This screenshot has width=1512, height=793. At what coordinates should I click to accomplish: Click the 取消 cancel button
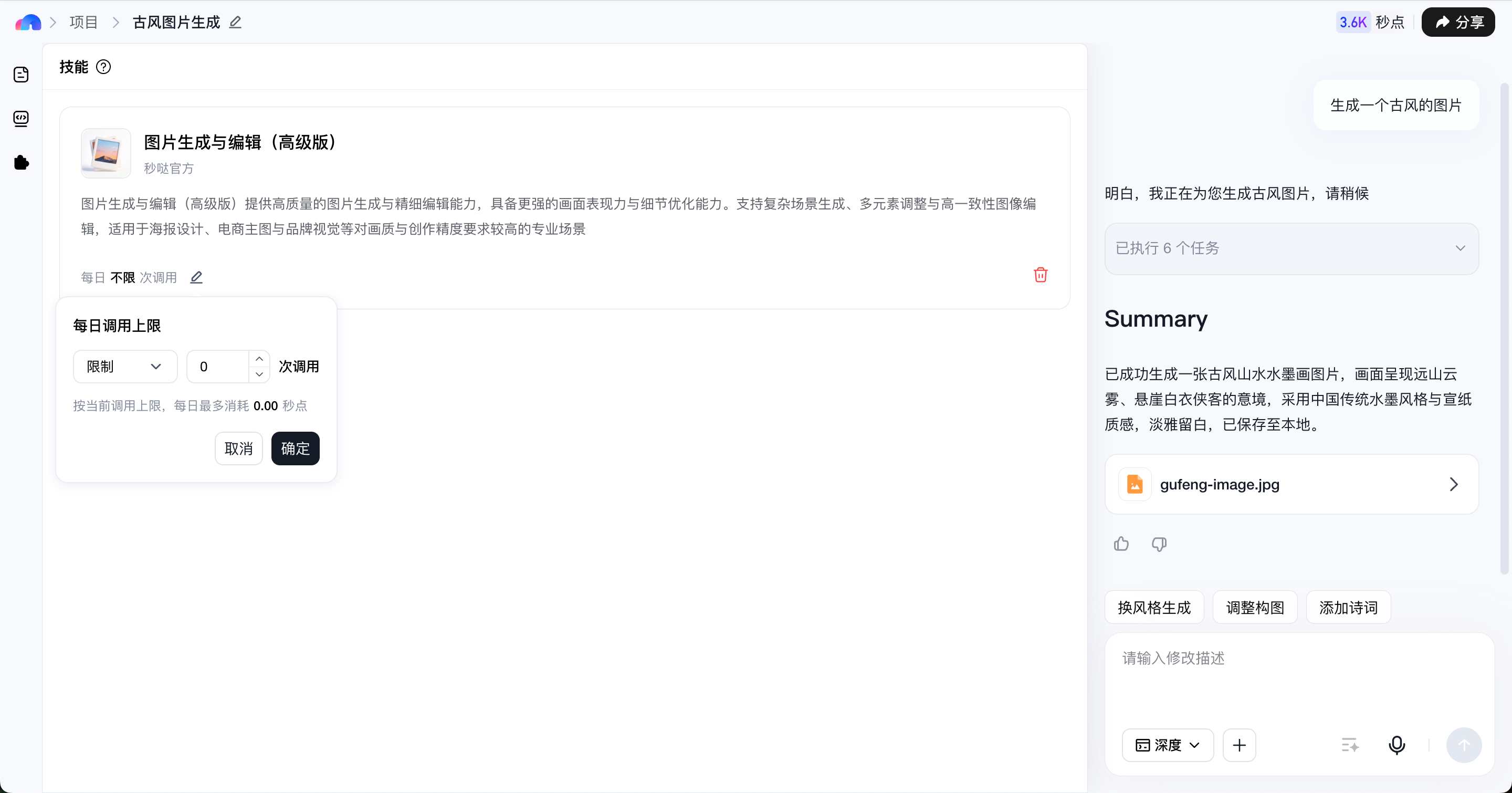(x=238, y=448)
